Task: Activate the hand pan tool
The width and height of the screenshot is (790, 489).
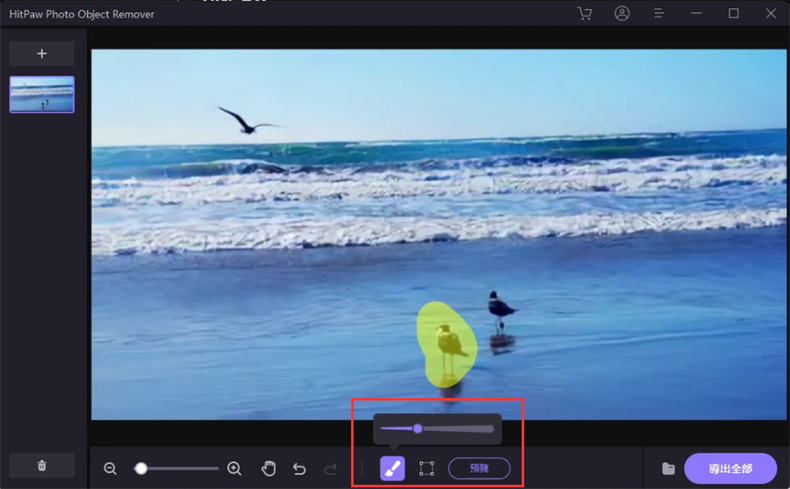Action: point(268,468)
